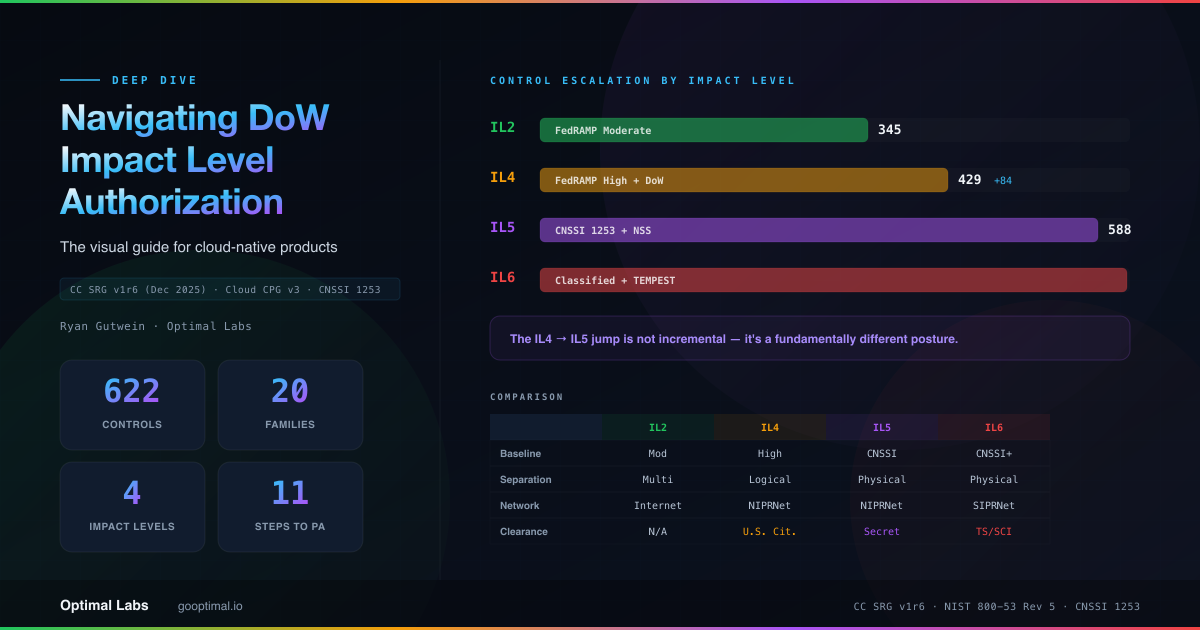Viewport: 1200px width, 630px height.
Task: Click the 'Separation' row label
Action: pyautogui.click(x=526, y=480)
